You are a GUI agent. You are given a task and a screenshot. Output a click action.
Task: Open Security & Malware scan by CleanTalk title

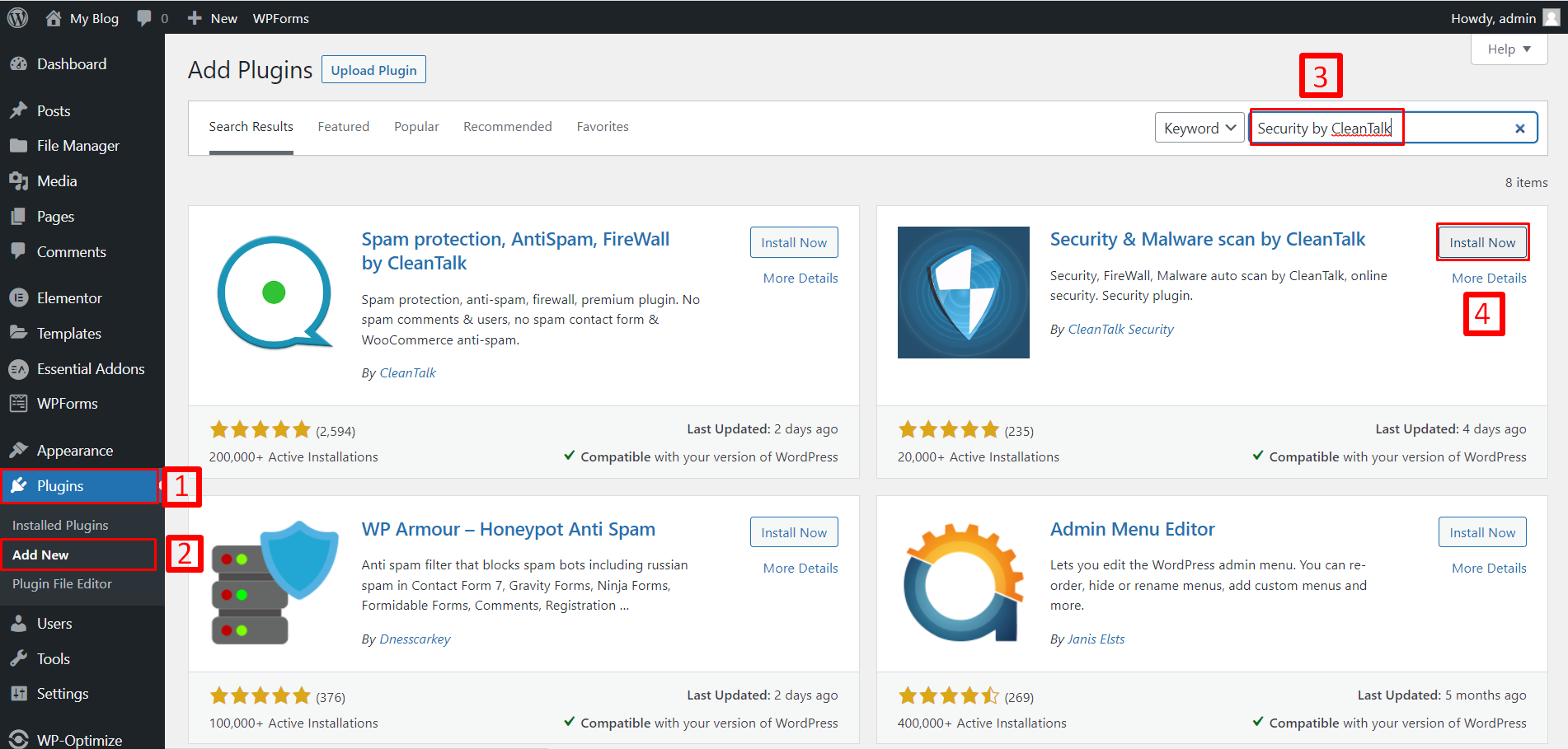point(1208,240)
